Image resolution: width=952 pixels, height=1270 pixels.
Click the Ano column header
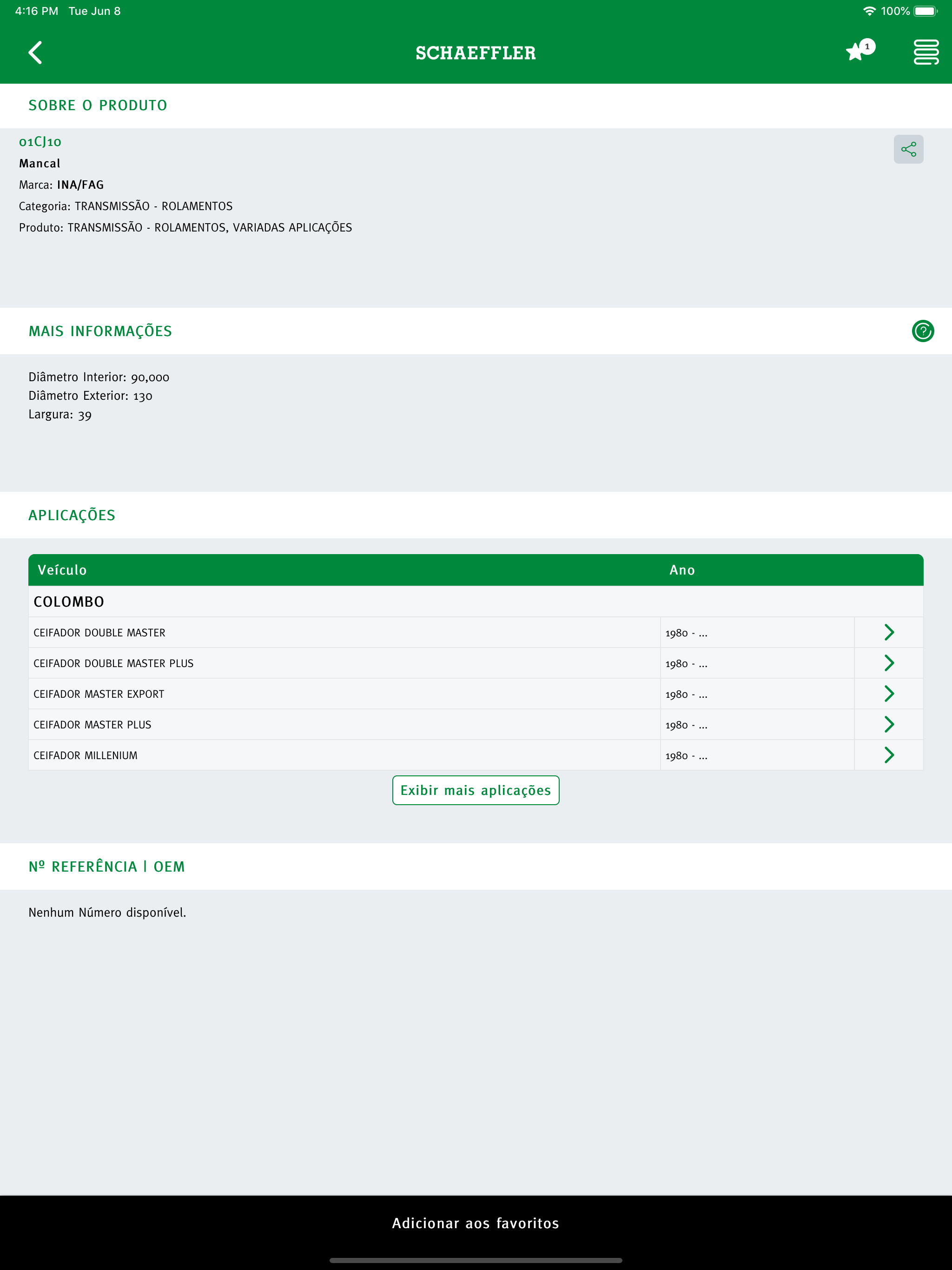point(682,570)
